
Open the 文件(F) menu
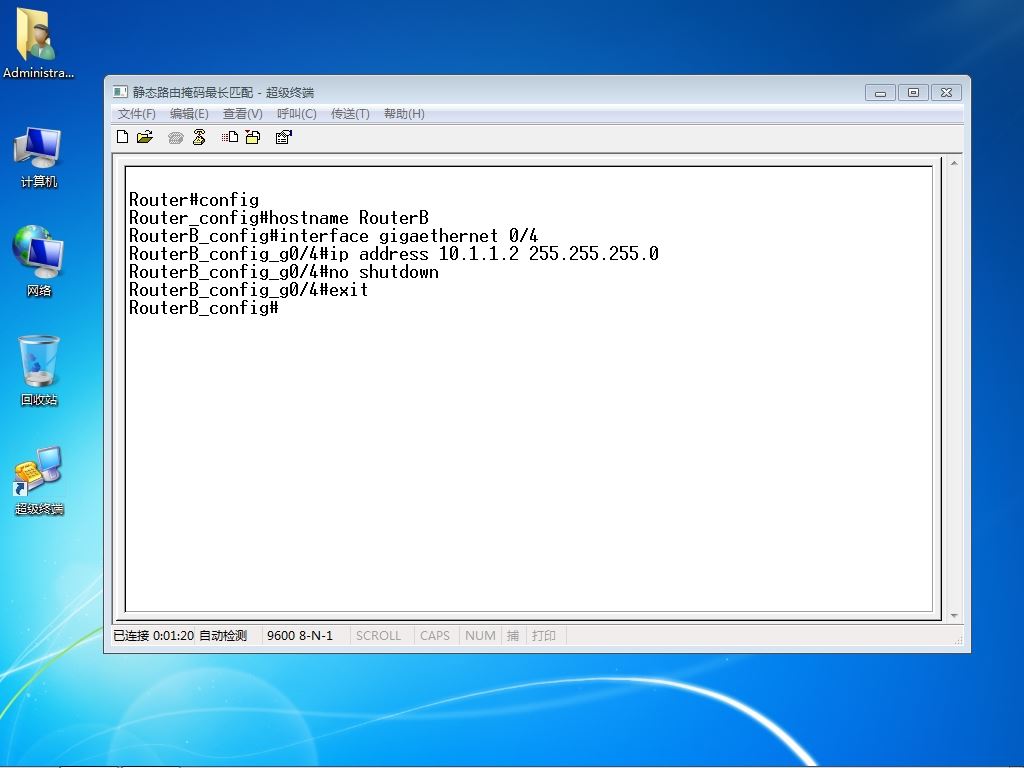click(x=136, y=114)
